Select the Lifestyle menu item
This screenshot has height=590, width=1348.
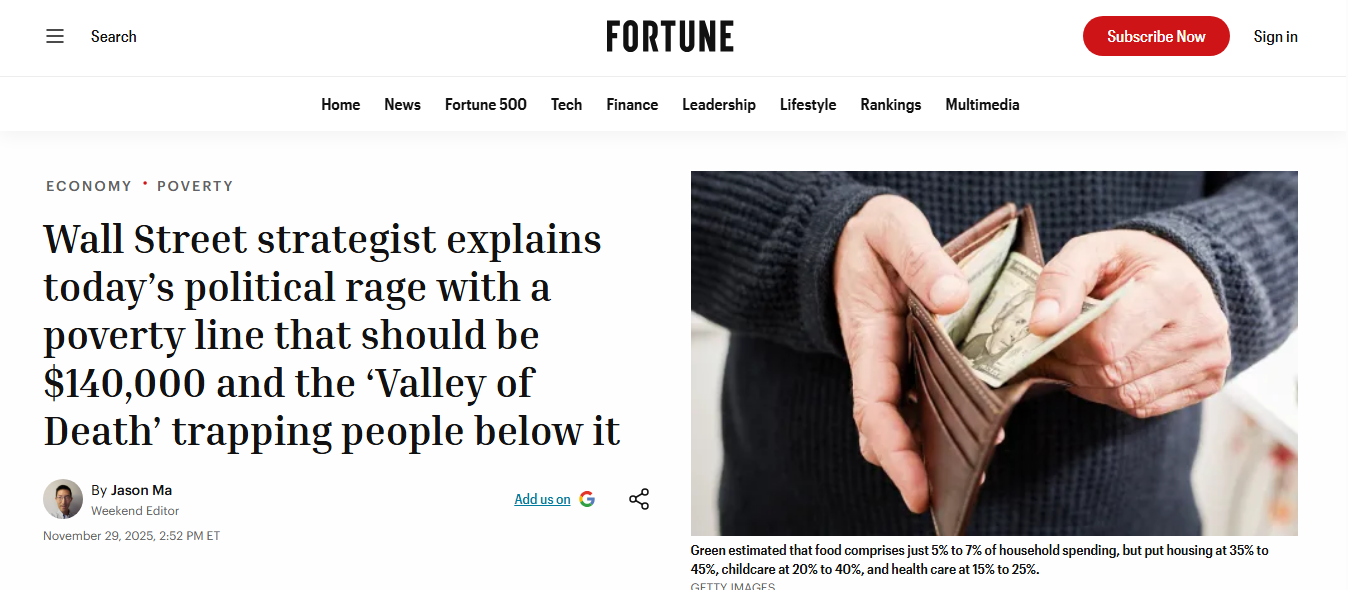pyautogui.click(x=808, y=105)
